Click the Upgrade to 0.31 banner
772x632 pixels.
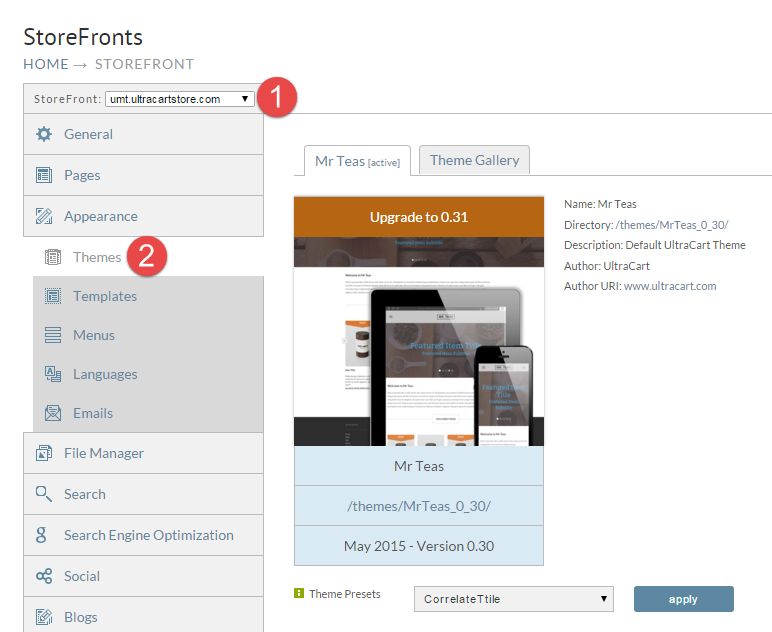419,217
